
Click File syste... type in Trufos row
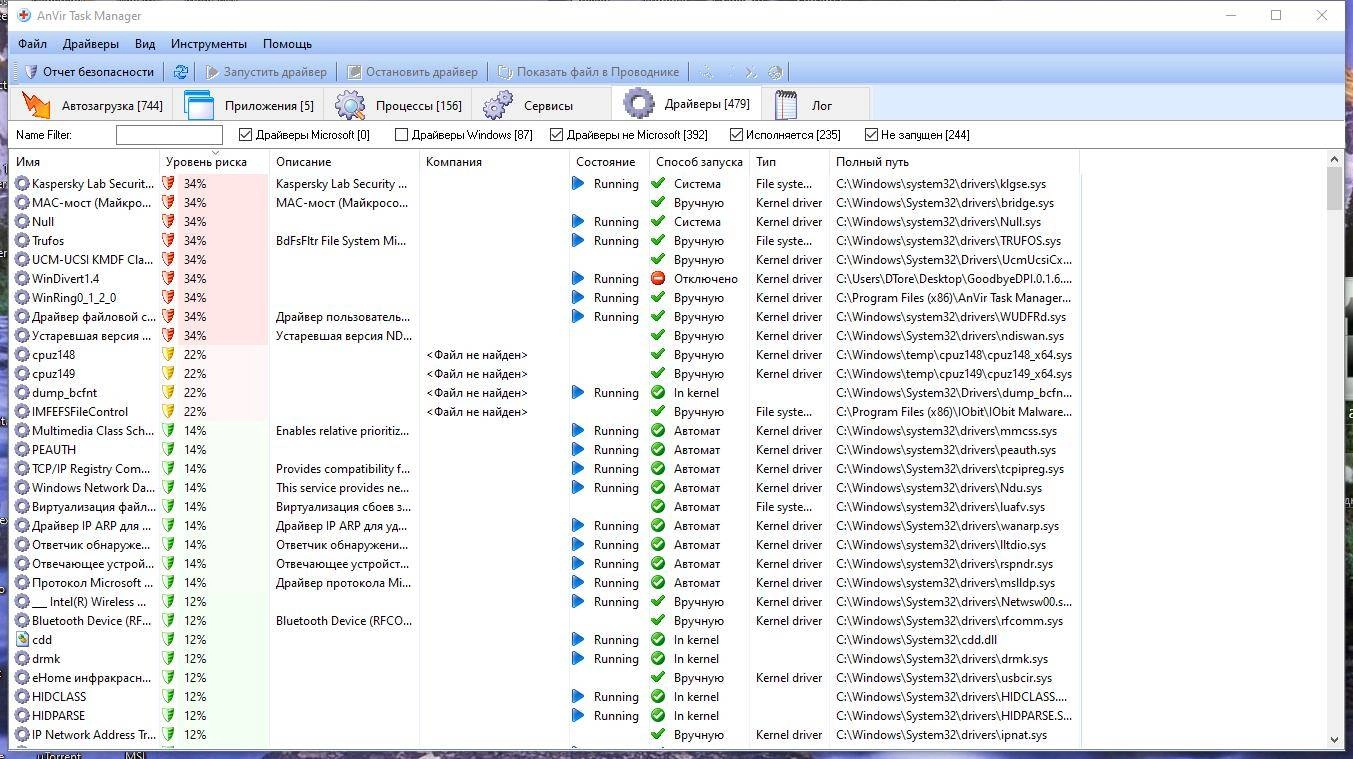coord(784,241)
